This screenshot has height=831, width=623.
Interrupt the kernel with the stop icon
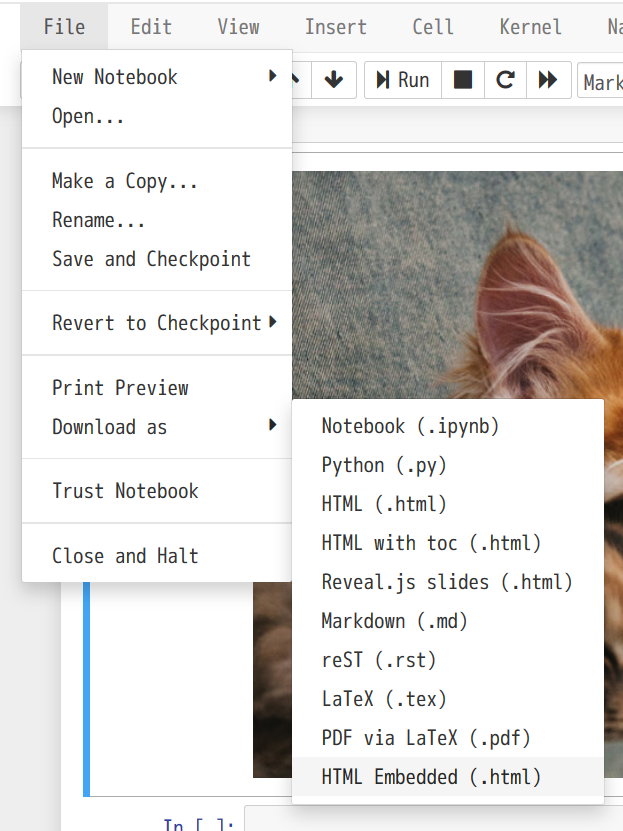tap(463, 80)
